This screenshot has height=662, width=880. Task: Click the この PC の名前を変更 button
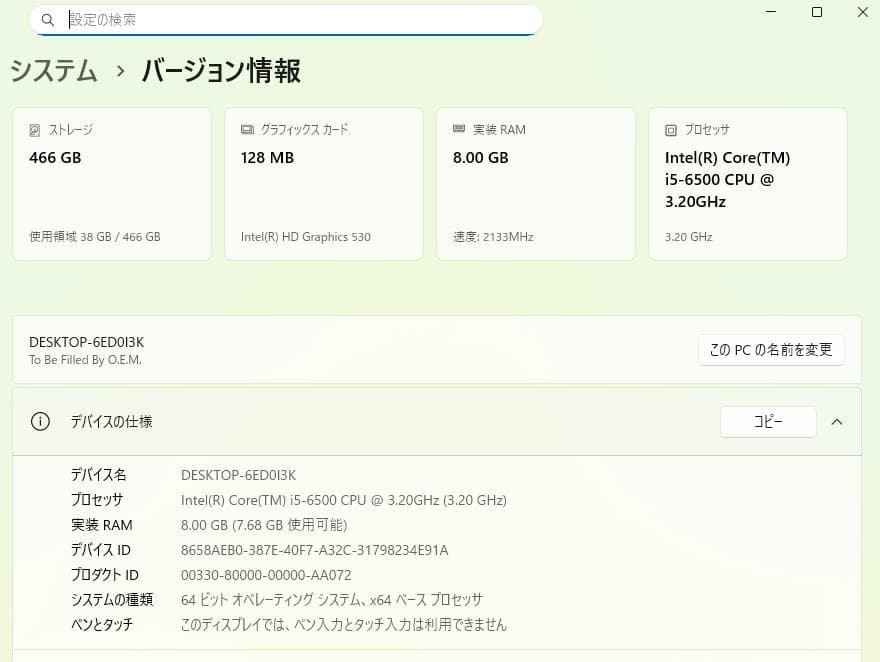(771, 349)
